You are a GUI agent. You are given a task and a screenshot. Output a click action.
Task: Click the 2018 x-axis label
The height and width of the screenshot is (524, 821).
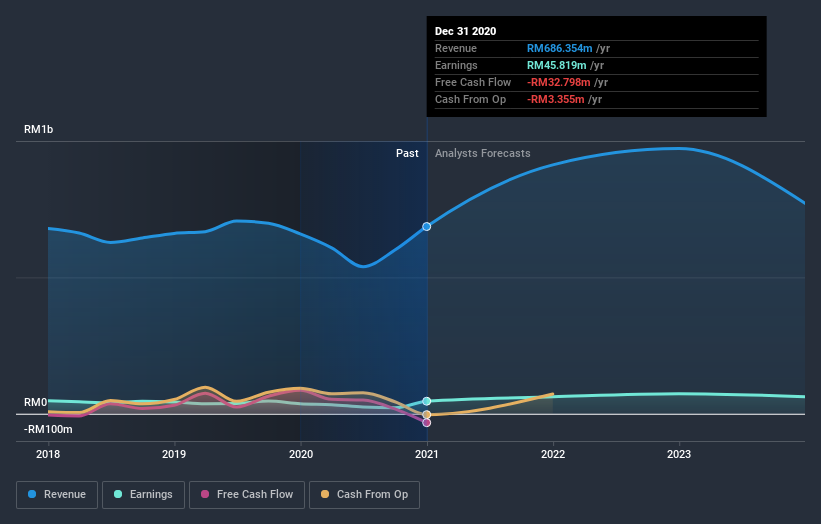[48, 454]
